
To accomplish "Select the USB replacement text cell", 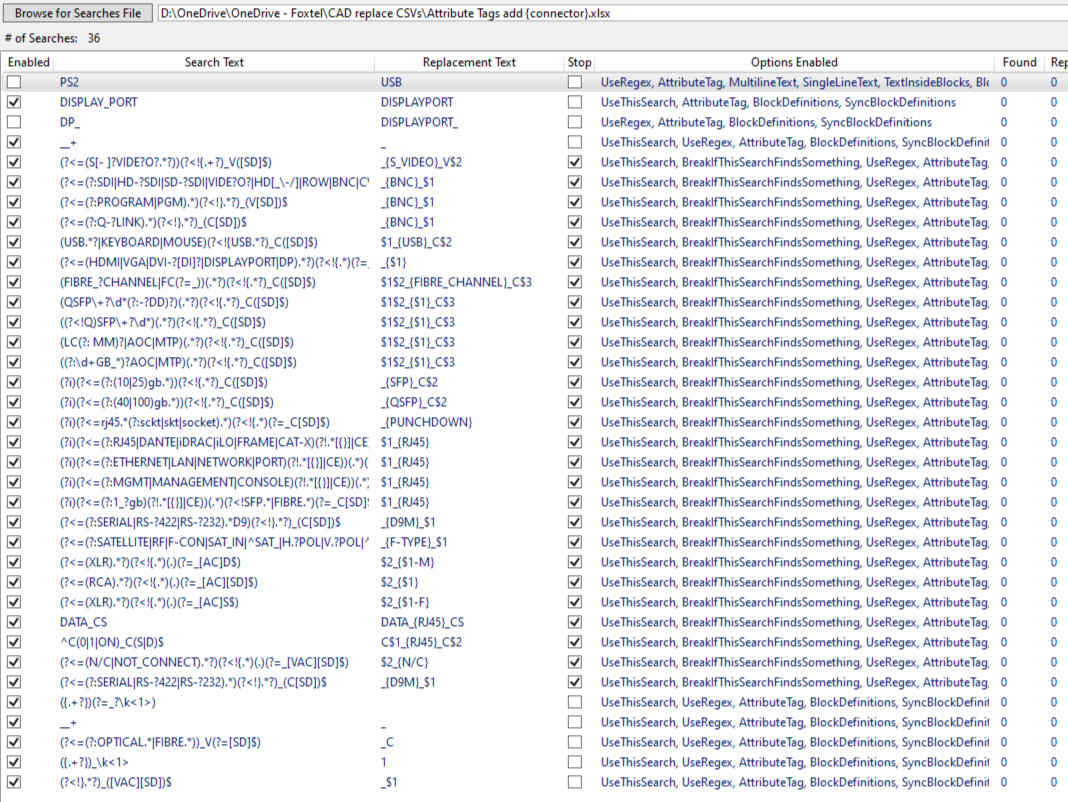I will pos(468,82).
